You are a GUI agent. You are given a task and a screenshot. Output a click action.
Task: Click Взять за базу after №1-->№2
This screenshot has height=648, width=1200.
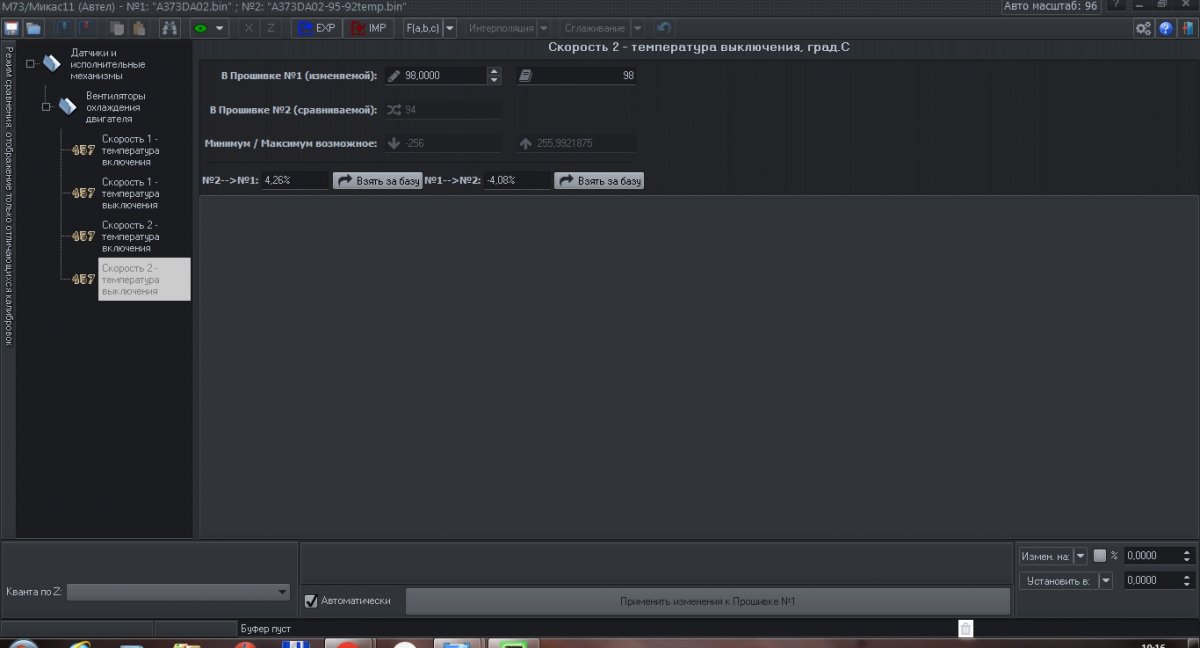599,181
